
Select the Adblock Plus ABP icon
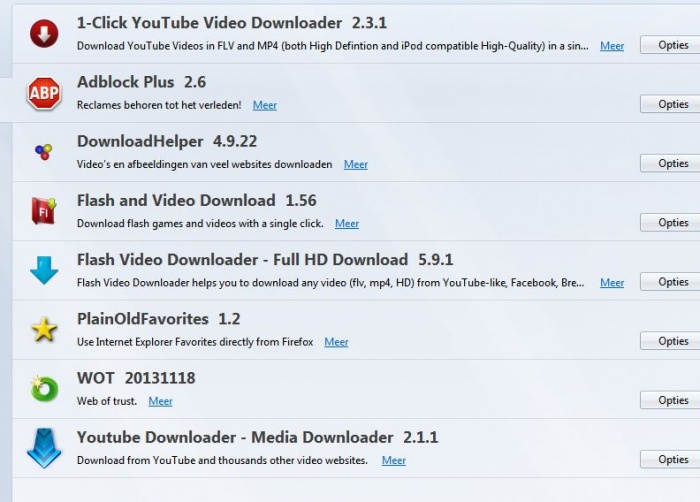44,93
